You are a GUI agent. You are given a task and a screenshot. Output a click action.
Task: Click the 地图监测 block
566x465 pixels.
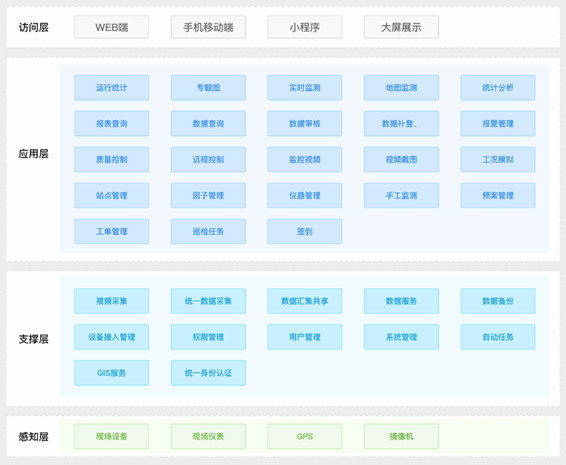tap(401, 88)
